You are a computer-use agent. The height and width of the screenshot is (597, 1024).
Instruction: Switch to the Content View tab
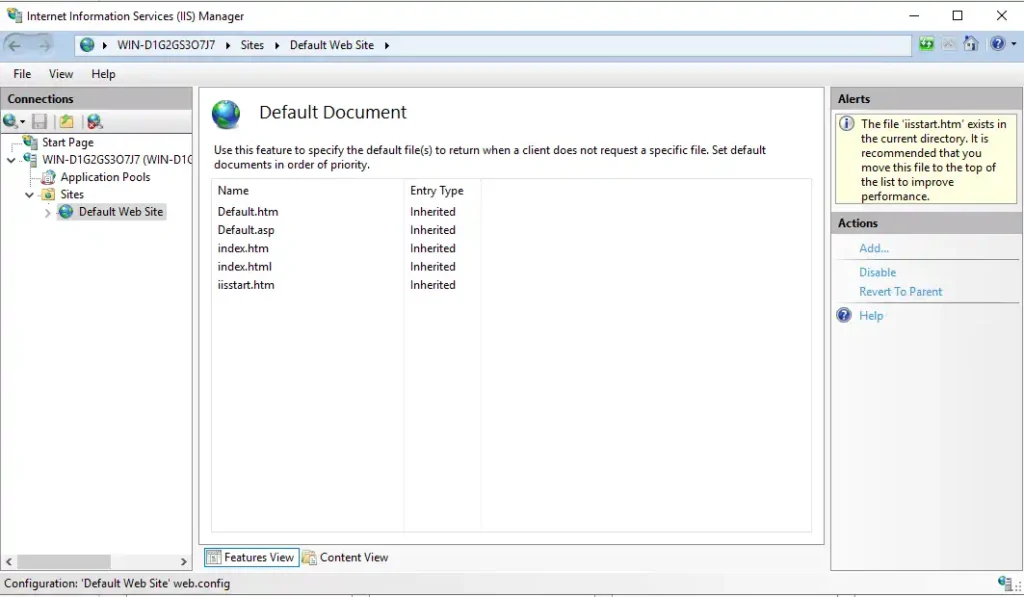pos(345,557)
